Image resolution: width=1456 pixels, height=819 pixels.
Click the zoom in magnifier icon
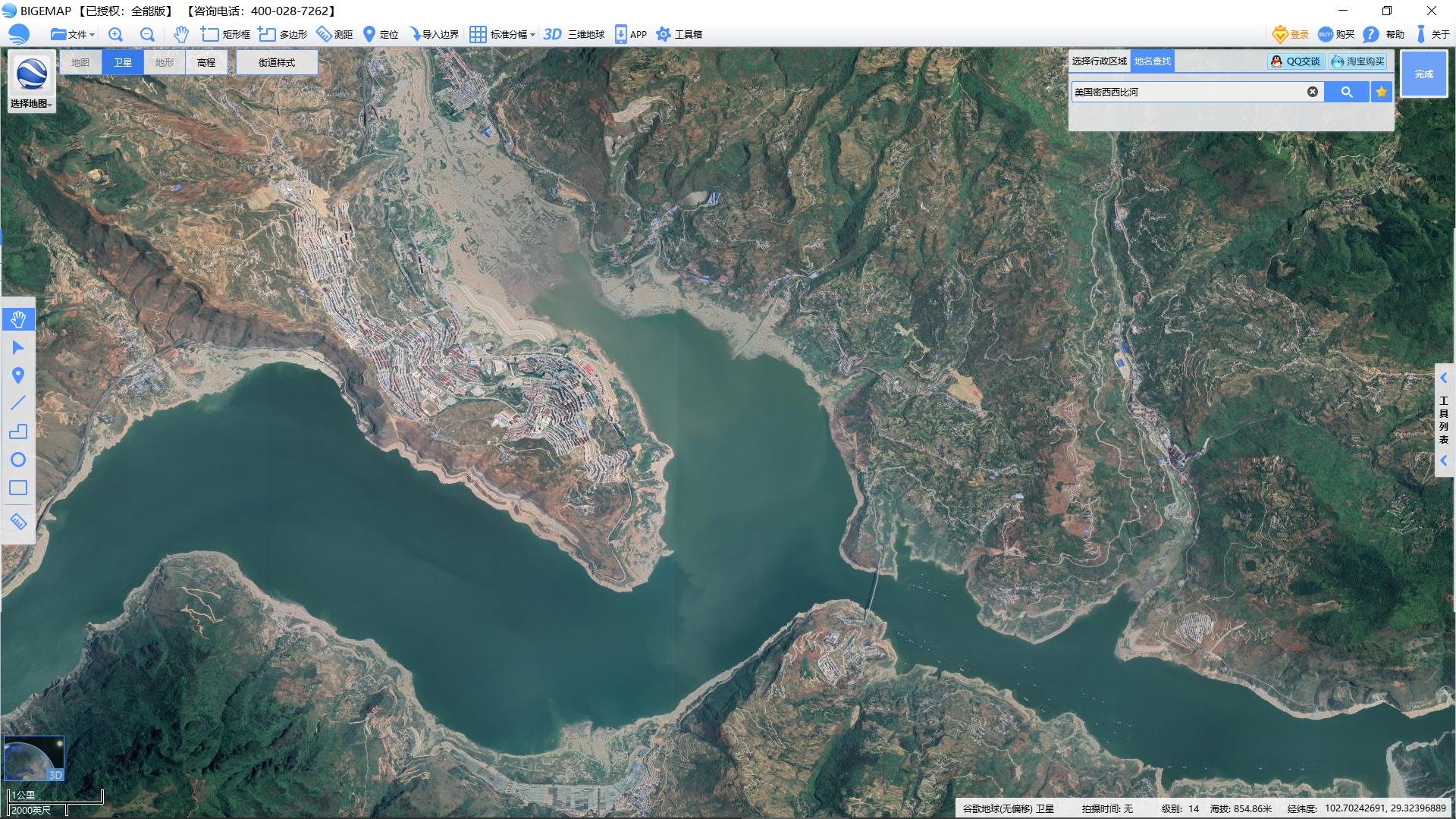[x=115, y=34]
